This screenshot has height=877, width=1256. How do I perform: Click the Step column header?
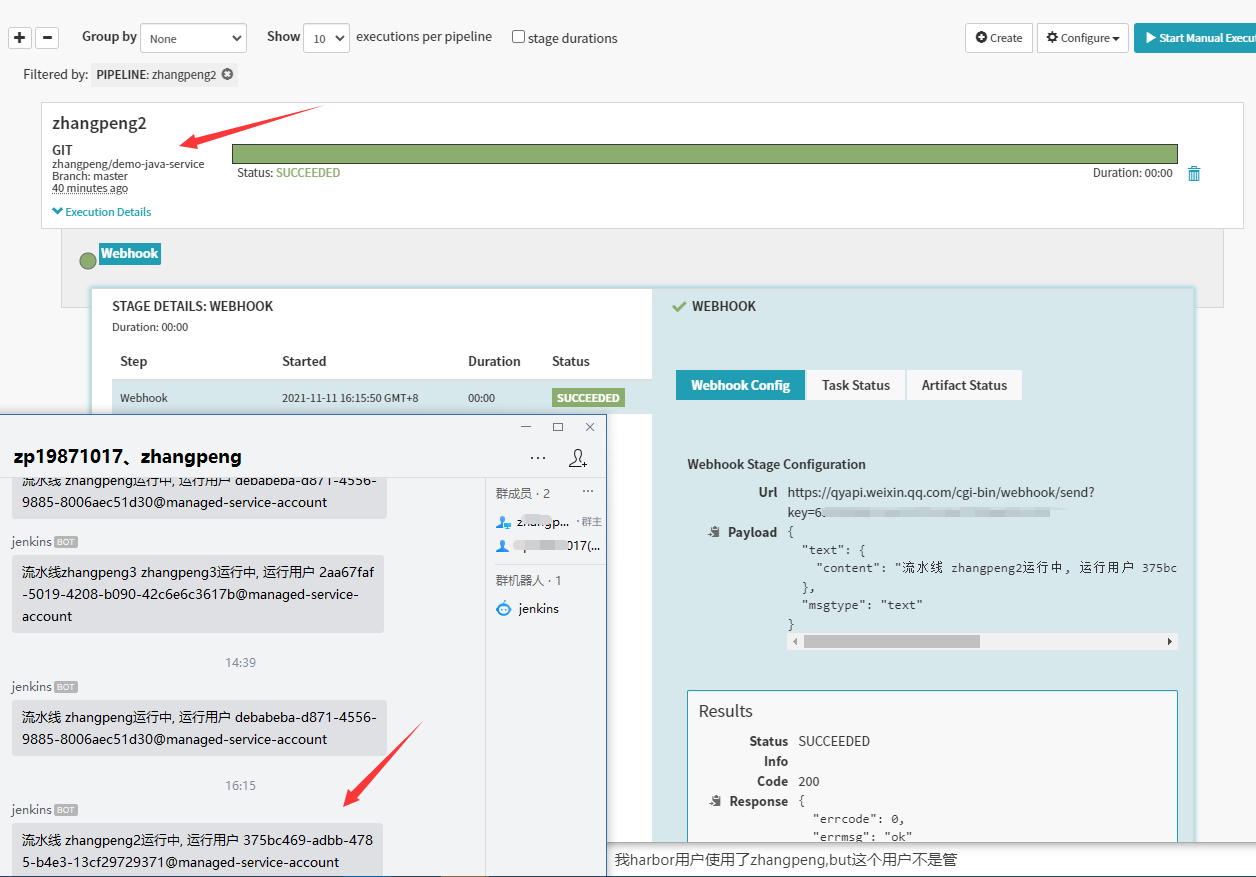click(133, 361)
